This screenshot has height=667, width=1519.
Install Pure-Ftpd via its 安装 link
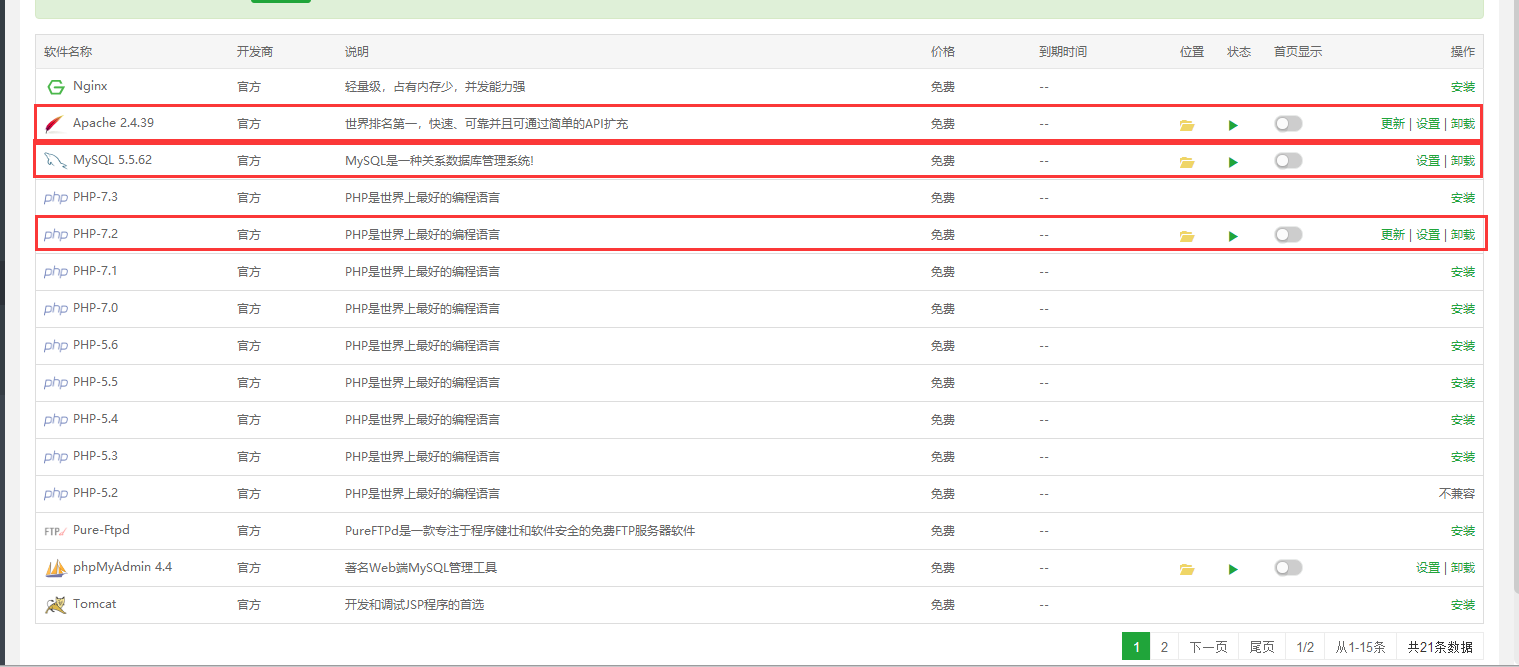click(x=1463, y=531)
